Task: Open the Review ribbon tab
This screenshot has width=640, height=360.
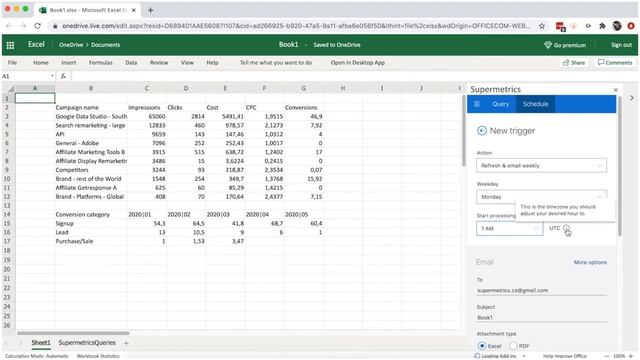Action: 159,63
